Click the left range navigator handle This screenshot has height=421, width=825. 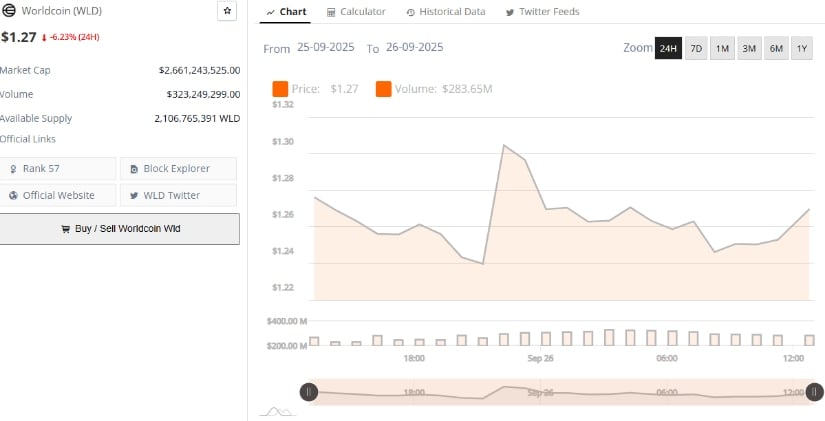click(x=309, y=392)
